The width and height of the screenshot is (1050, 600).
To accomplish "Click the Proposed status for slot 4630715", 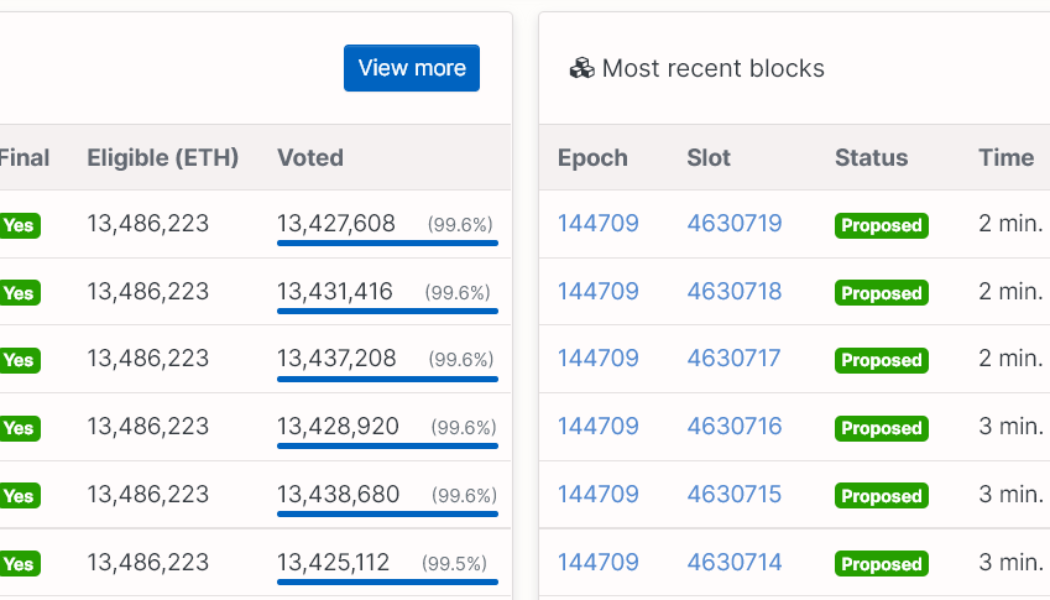I will click(881, 495).
